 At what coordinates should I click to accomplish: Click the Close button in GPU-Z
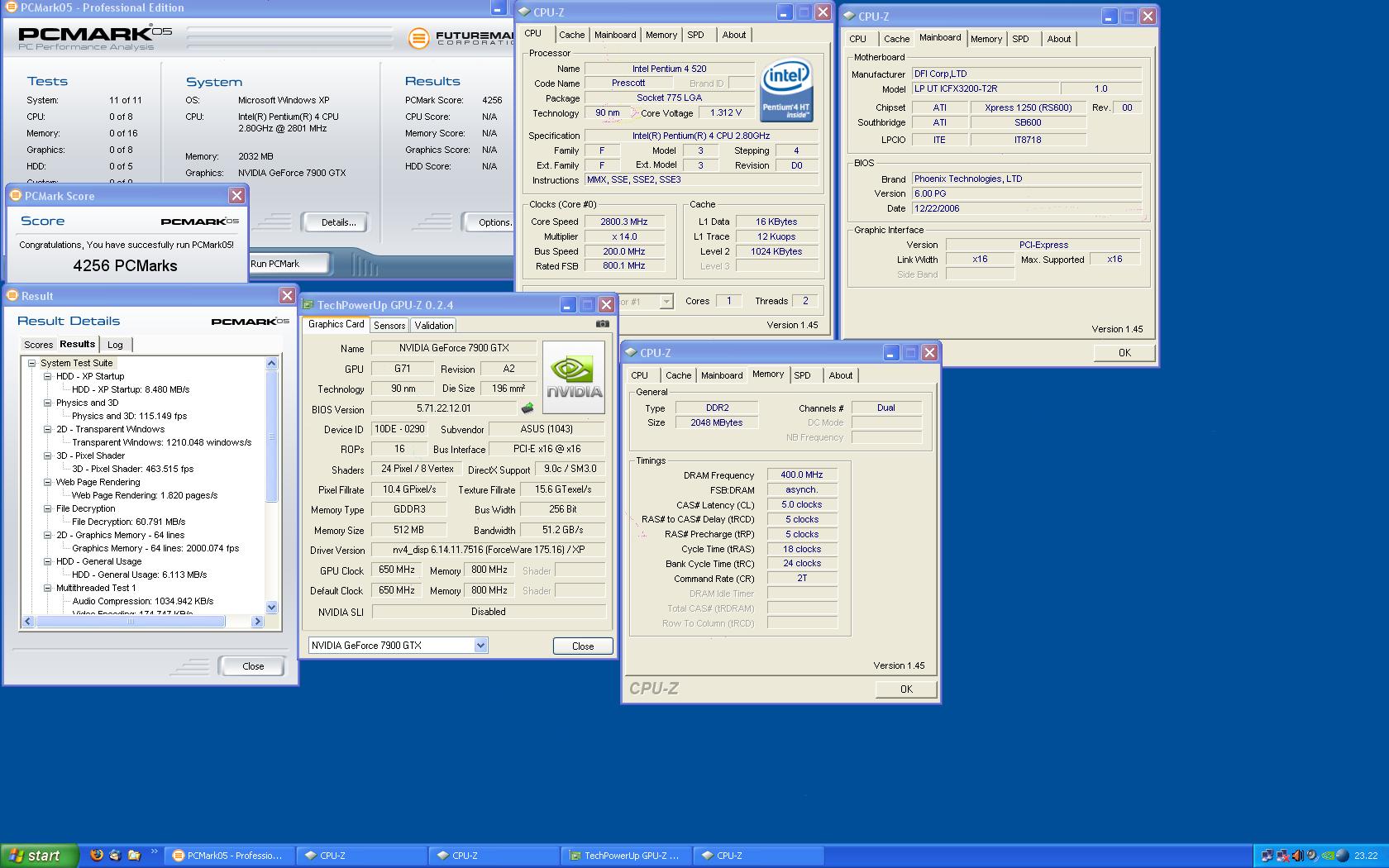click(583, 646)
